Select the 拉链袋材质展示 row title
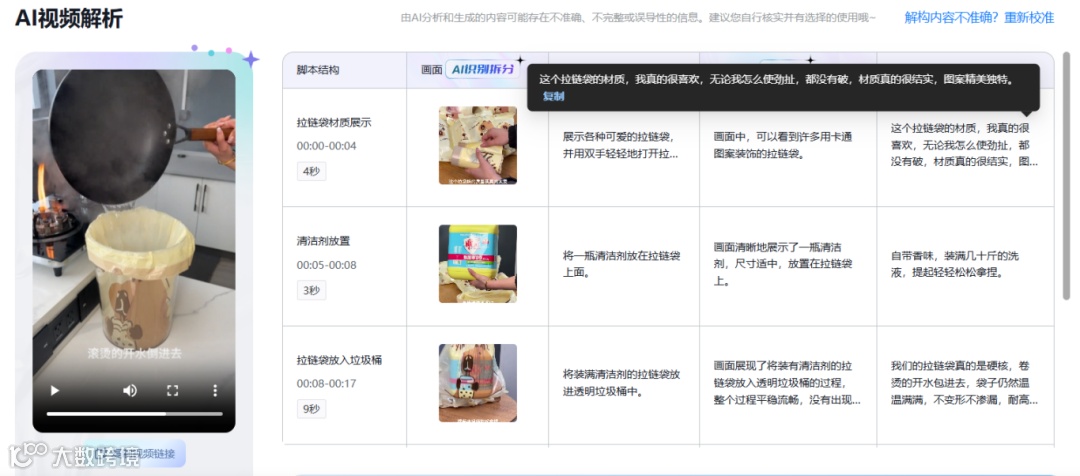 334,123
